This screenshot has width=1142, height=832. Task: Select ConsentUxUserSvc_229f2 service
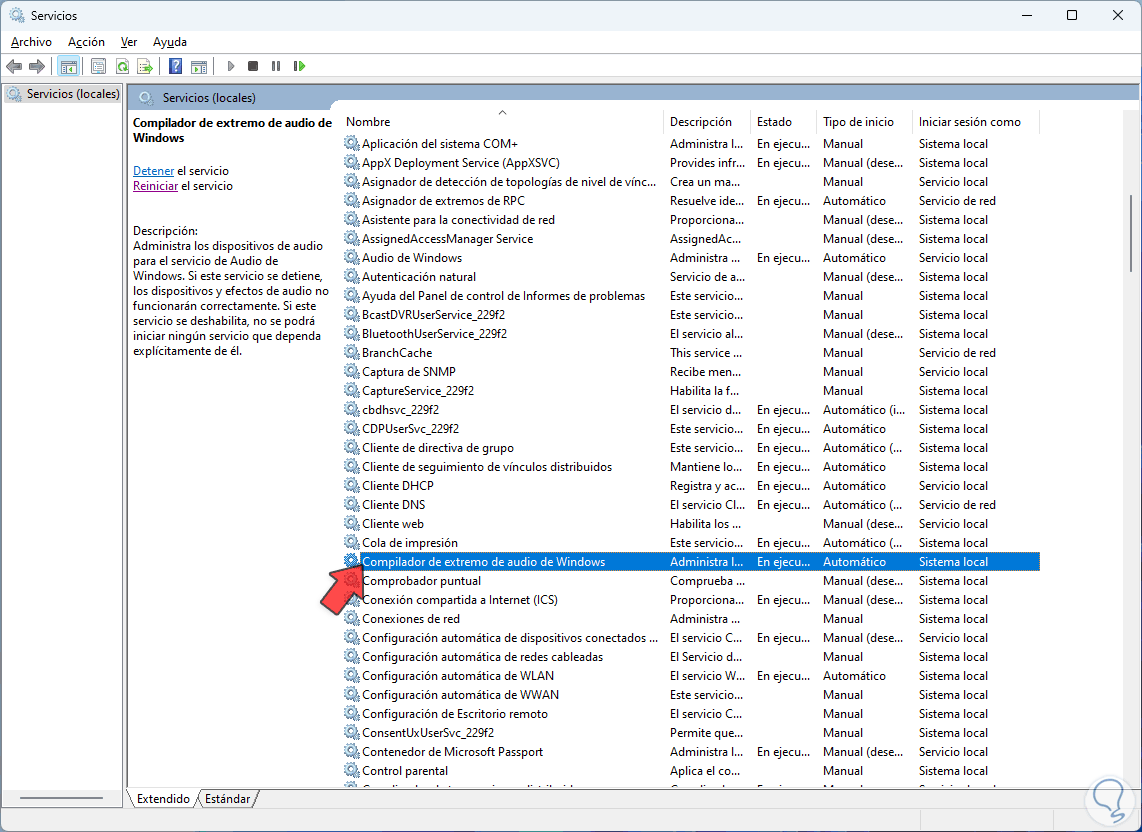click(690, 732)
